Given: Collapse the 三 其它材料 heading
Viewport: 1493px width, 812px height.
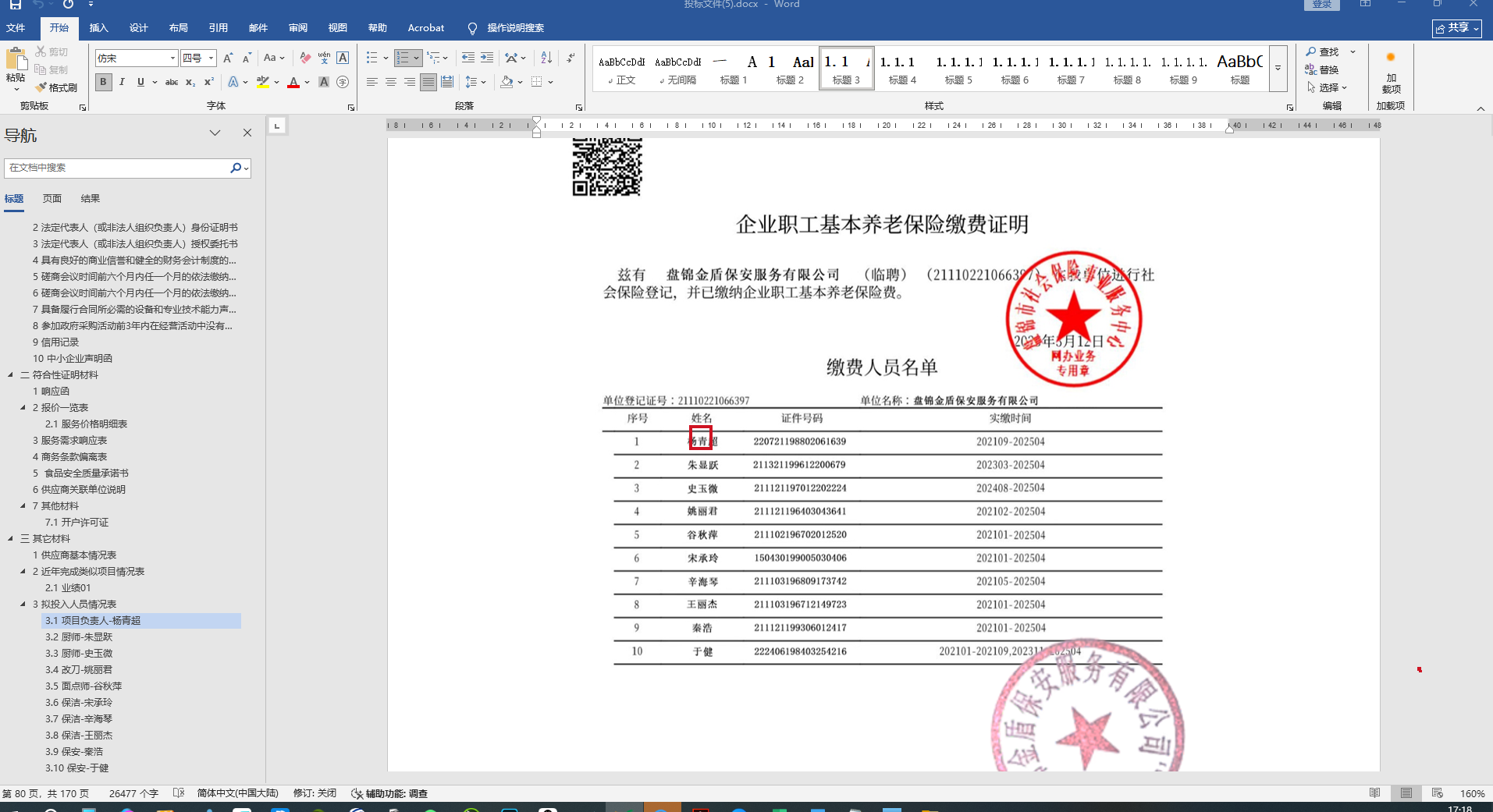Looking at the screenshot, I should [11, 539].
